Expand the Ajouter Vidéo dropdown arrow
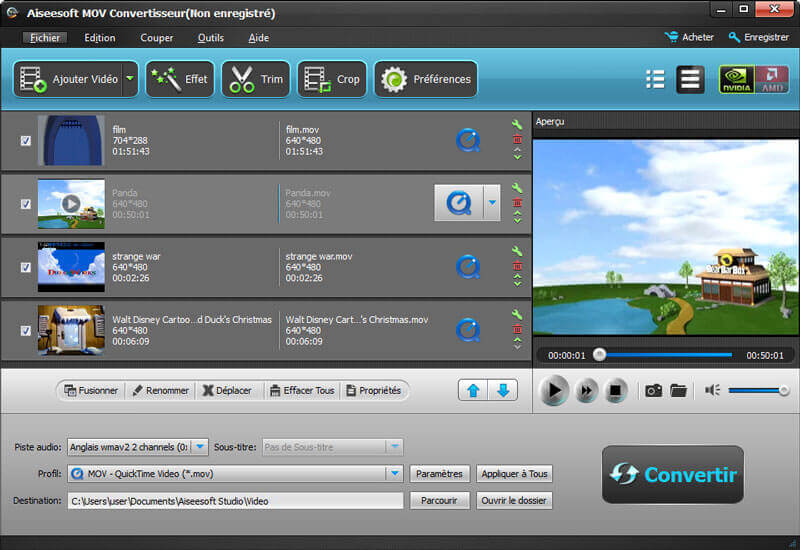800x550 pixels. click(130, 79)
